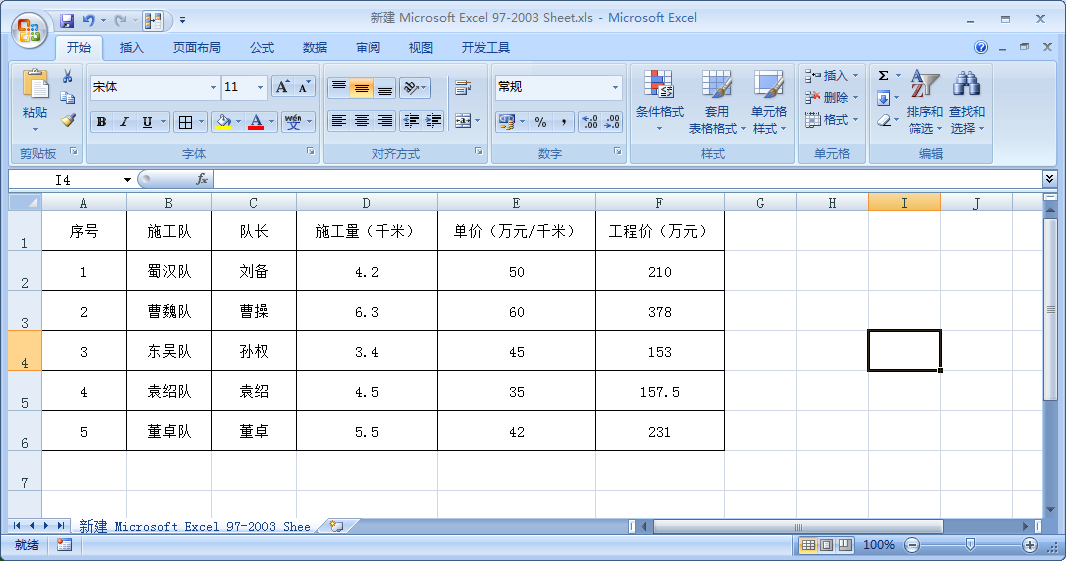
Task: Click AutoSum sigma icon
Action: pyautogui.click(x=883, y=75)
